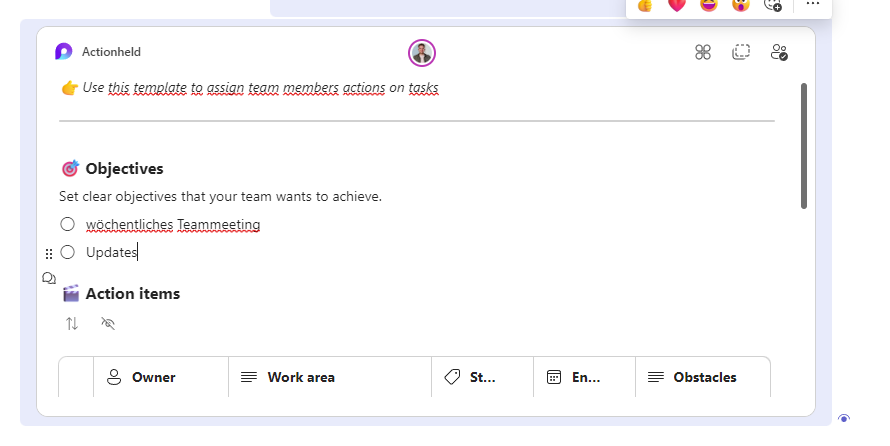Click the text lines icon in Work area header

[249, 377]
